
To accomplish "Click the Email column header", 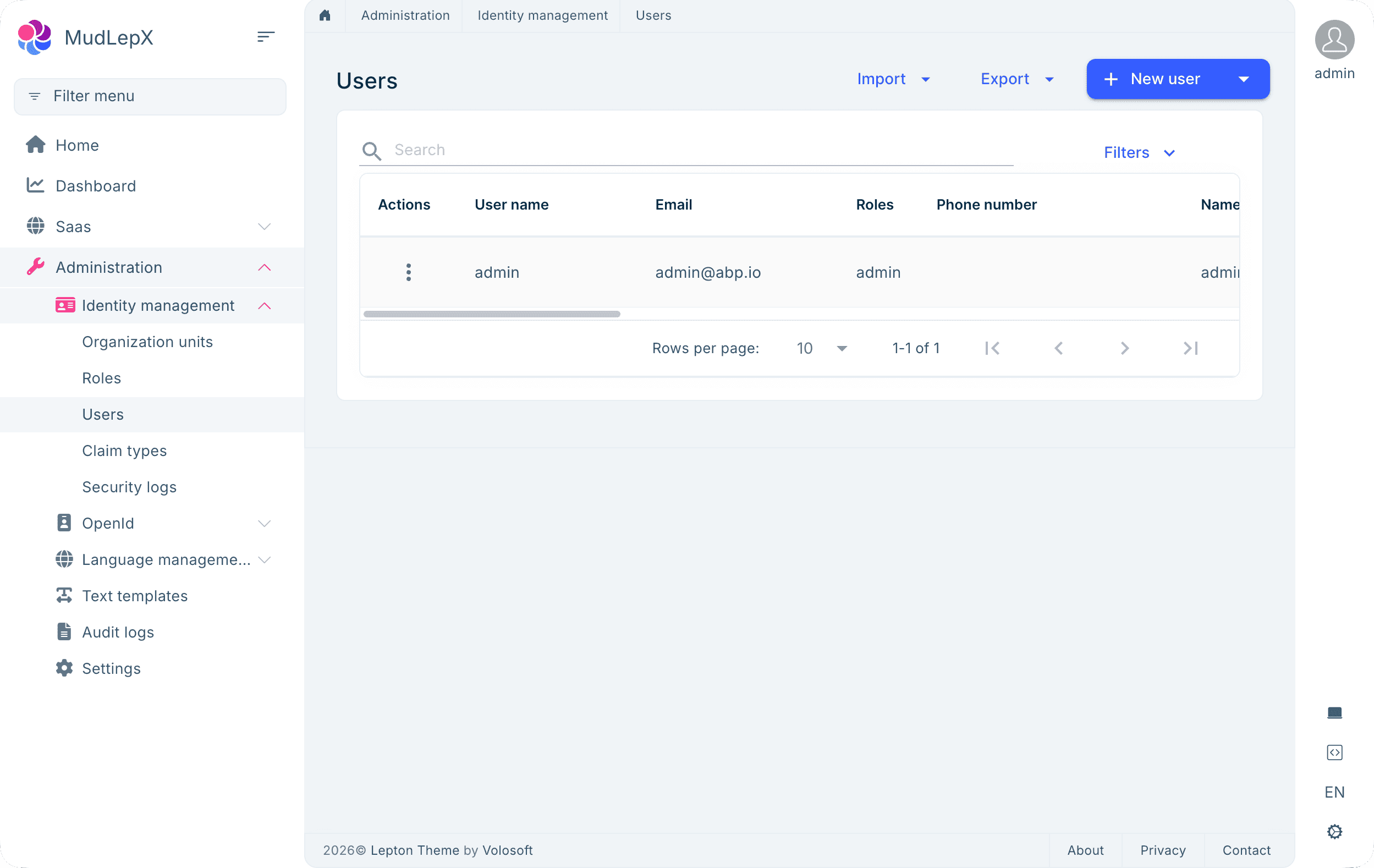I will pos(673,204).
